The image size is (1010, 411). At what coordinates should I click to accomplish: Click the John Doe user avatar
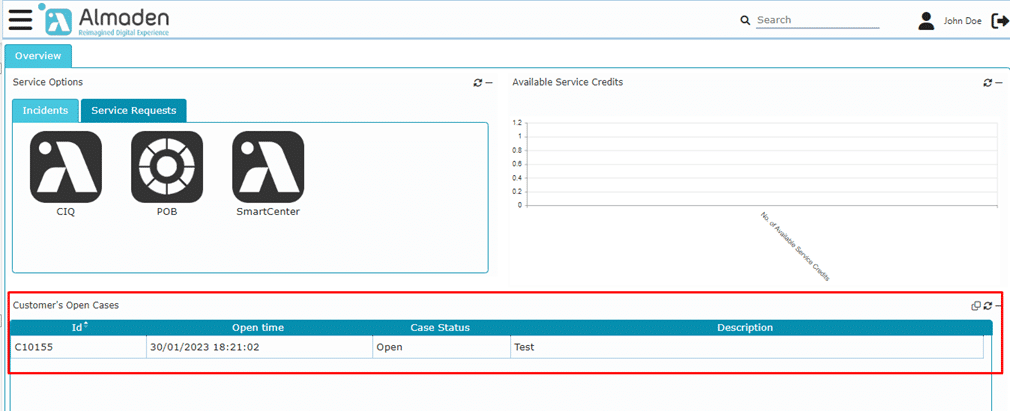click(926, 21)
